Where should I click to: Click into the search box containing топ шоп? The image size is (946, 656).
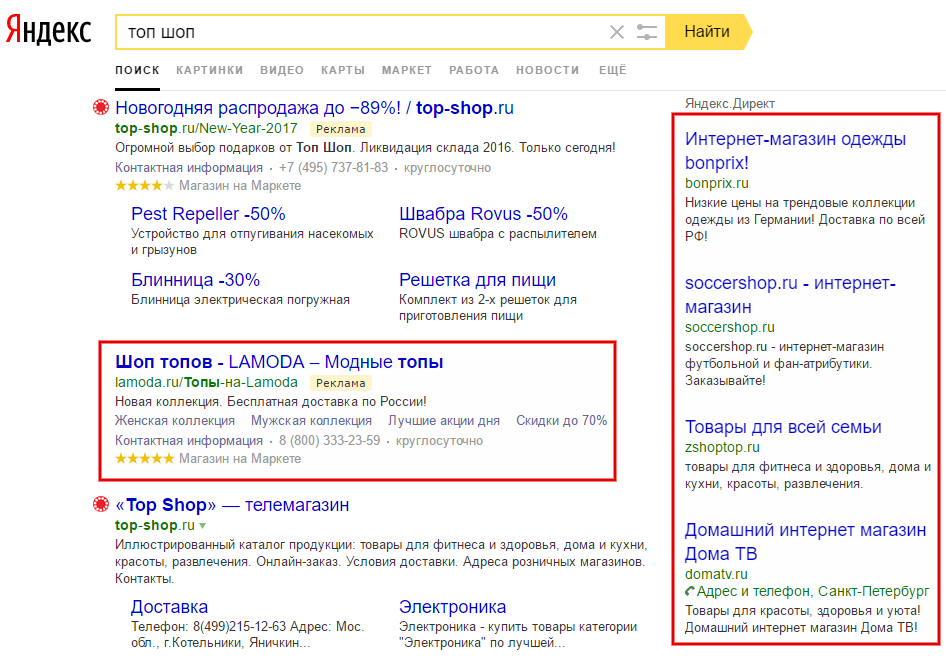(x=360, y=32)
